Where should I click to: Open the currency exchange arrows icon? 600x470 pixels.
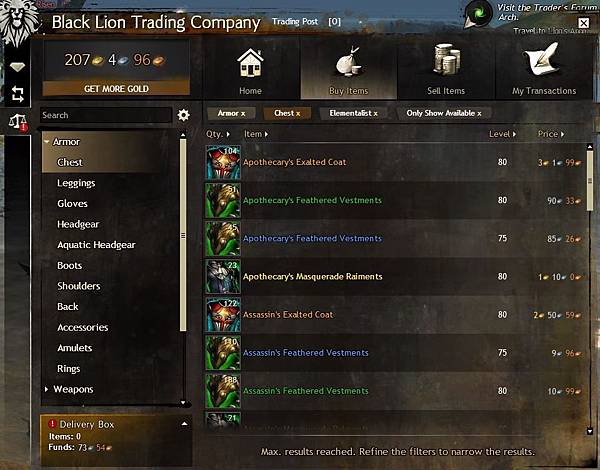pyautogui.click(x=17, y=94)
